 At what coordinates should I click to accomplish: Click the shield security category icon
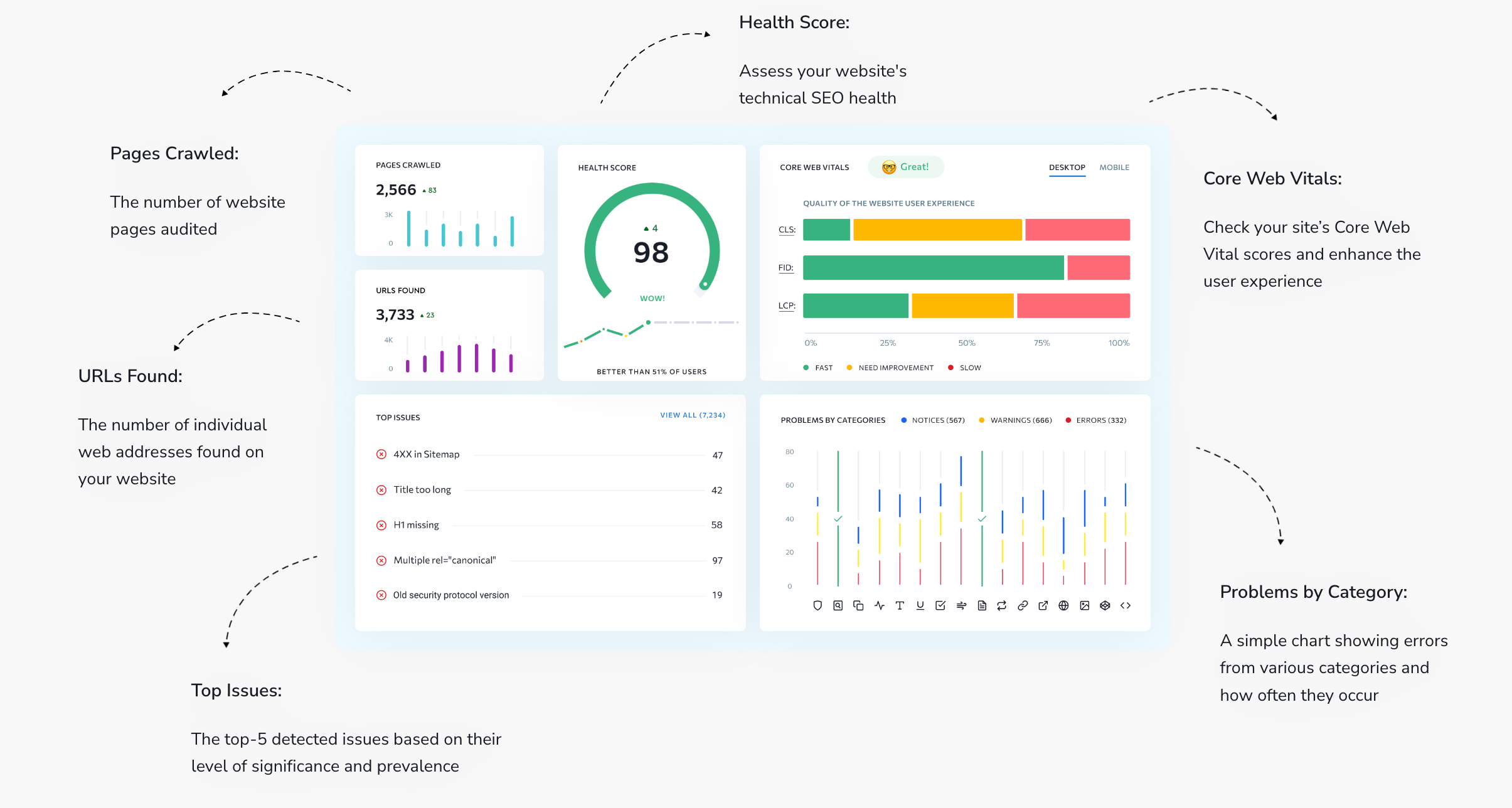(817, 605)
